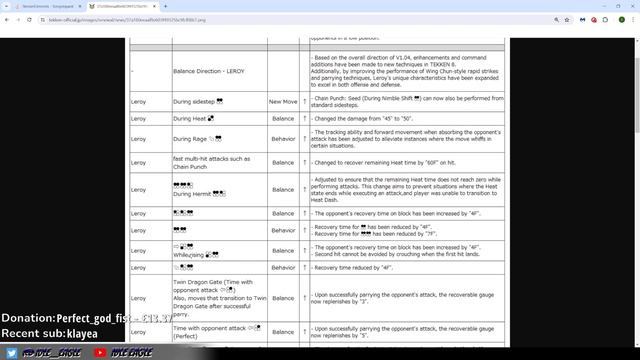Select the 'New Move' category cell
This screenshot has width=640, height=360.
(x=283, y=102)
